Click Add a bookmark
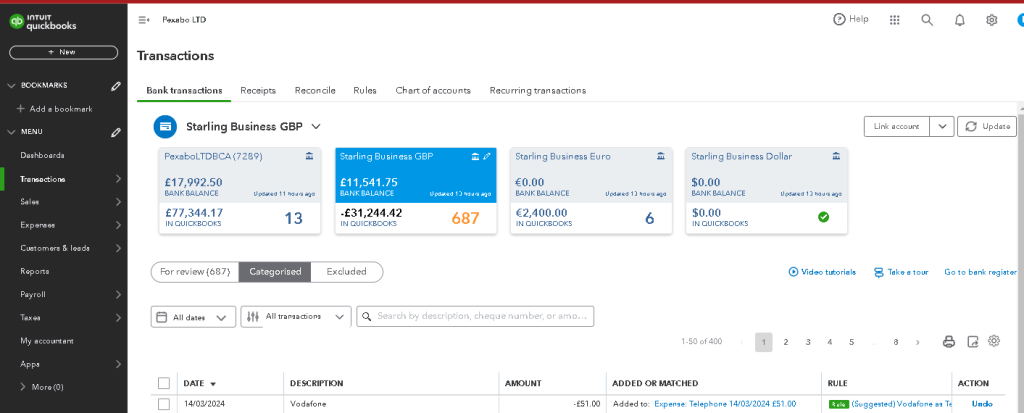1024x413 pixels. click(x=55, y=109)
